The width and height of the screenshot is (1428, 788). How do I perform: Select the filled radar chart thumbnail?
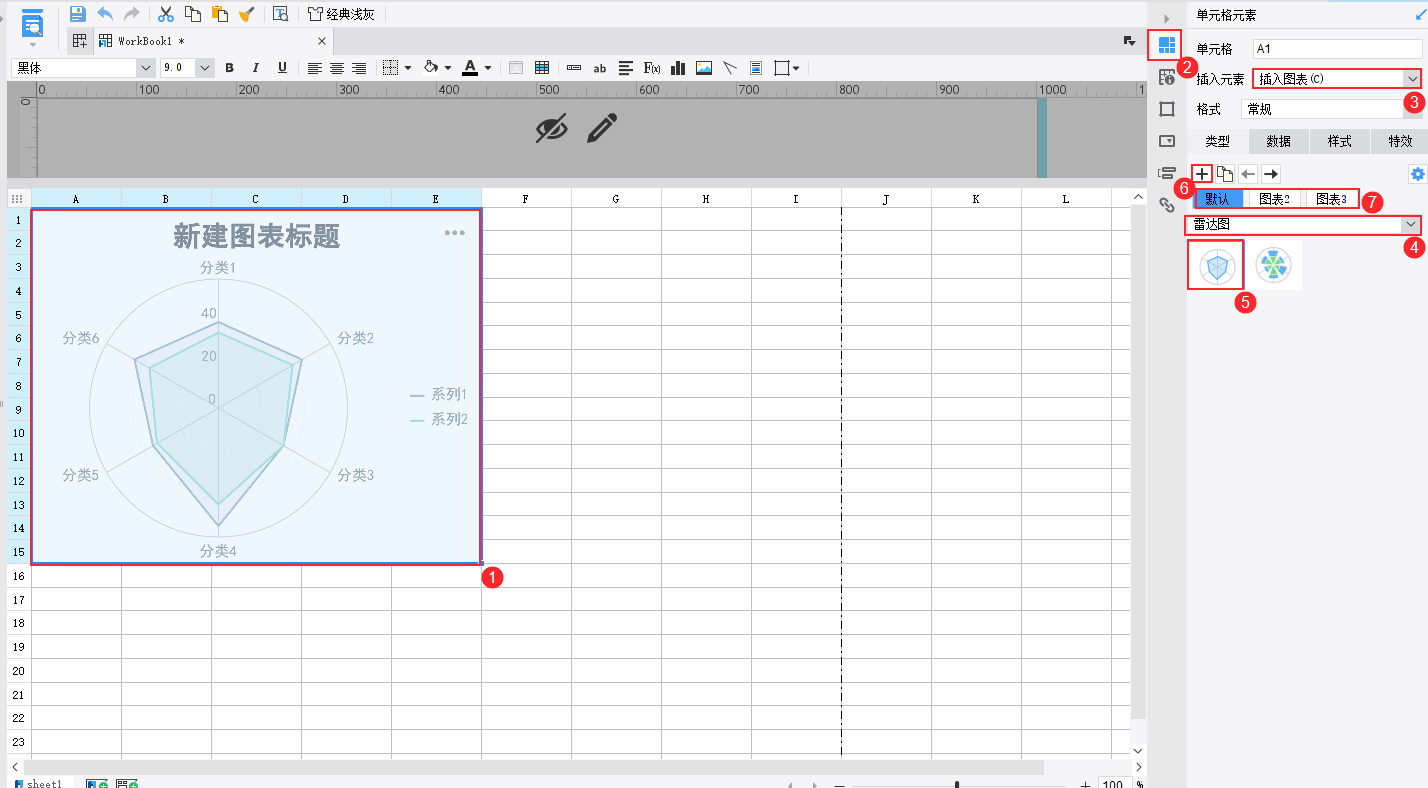[x=1216, y=265]
